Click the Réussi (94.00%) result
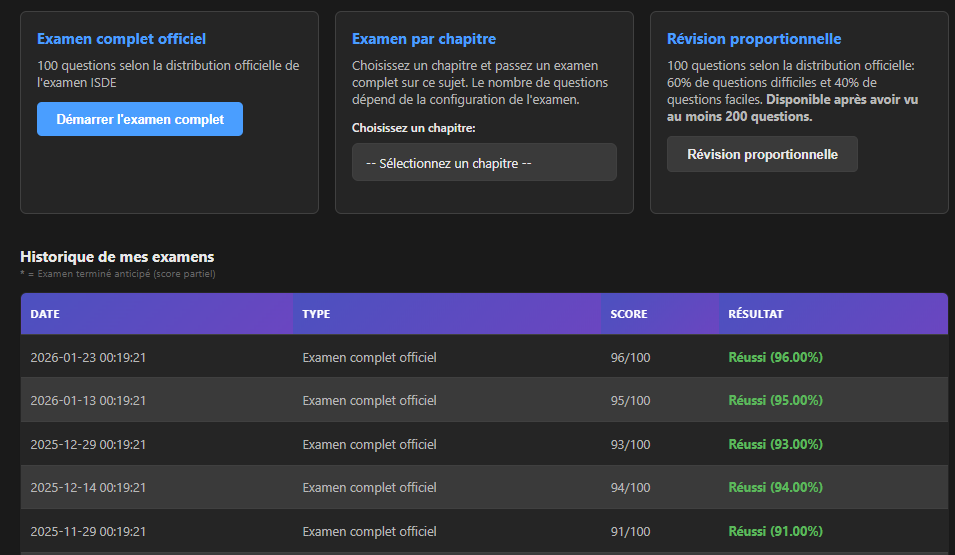Viewport: 955px width, 555px height. coord(775,488)
